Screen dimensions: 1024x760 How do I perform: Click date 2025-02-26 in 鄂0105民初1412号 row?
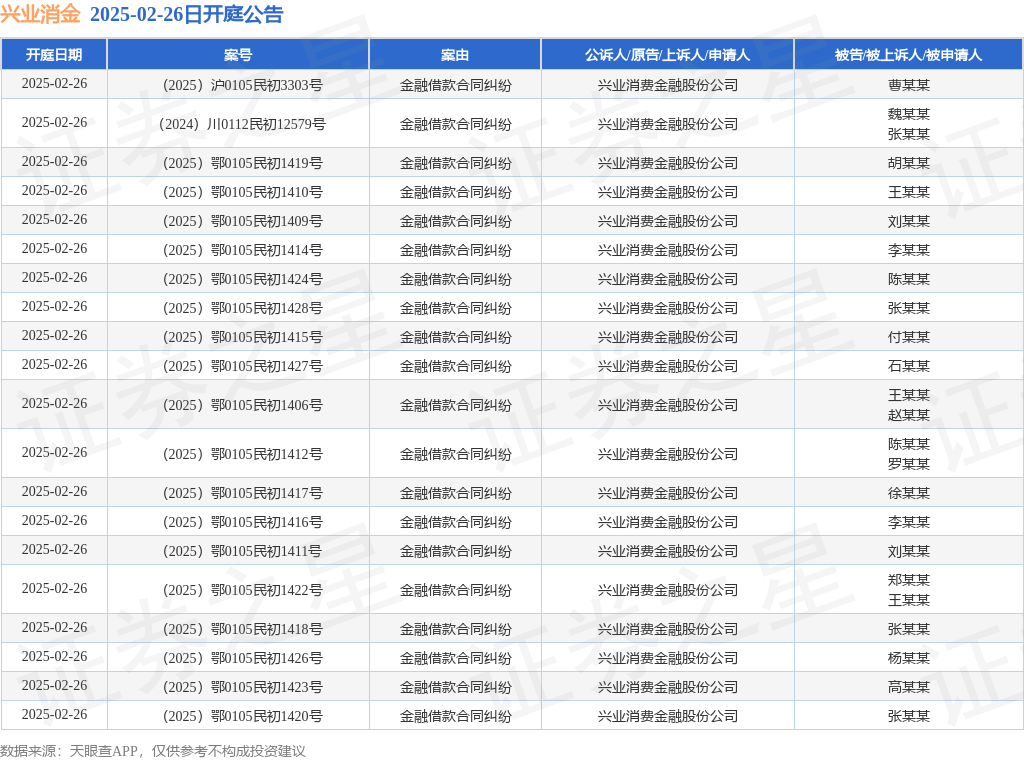tap(54, 452)
